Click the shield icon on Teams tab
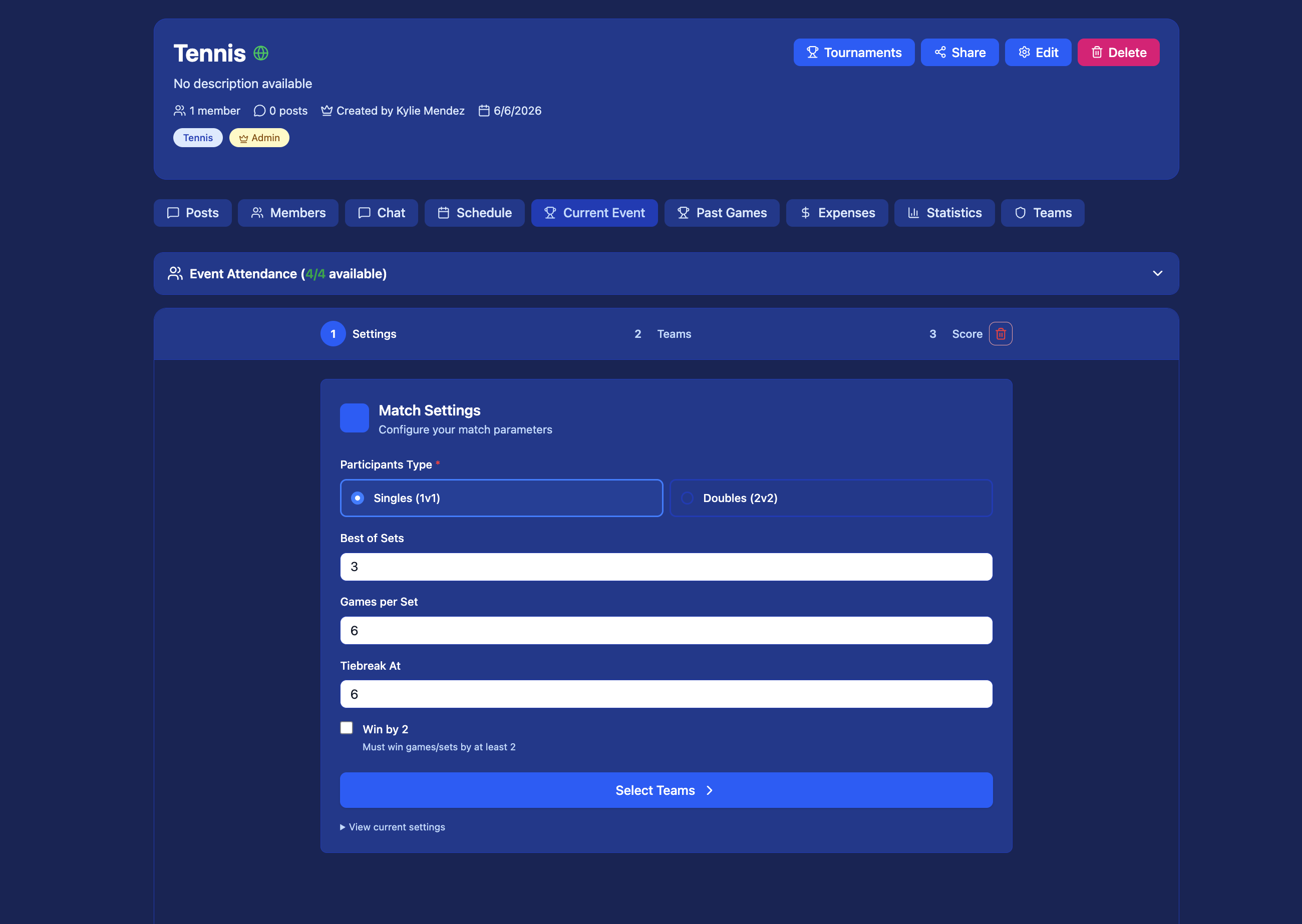Image resolution: width=1302 pixels, height=924 pixels. 1021,213
